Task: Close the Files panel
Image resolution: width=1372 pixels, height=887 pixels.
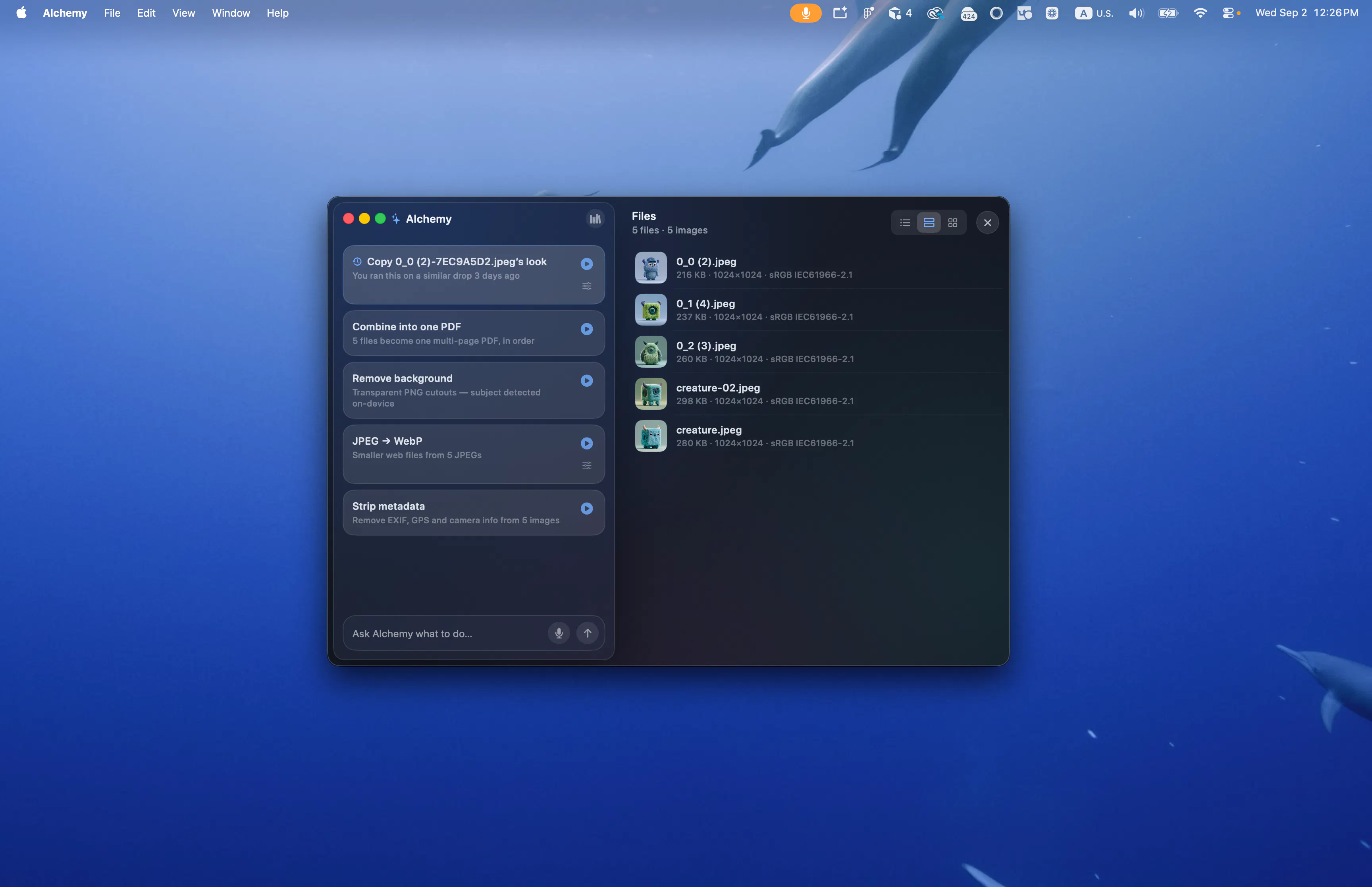Action: 987,223
